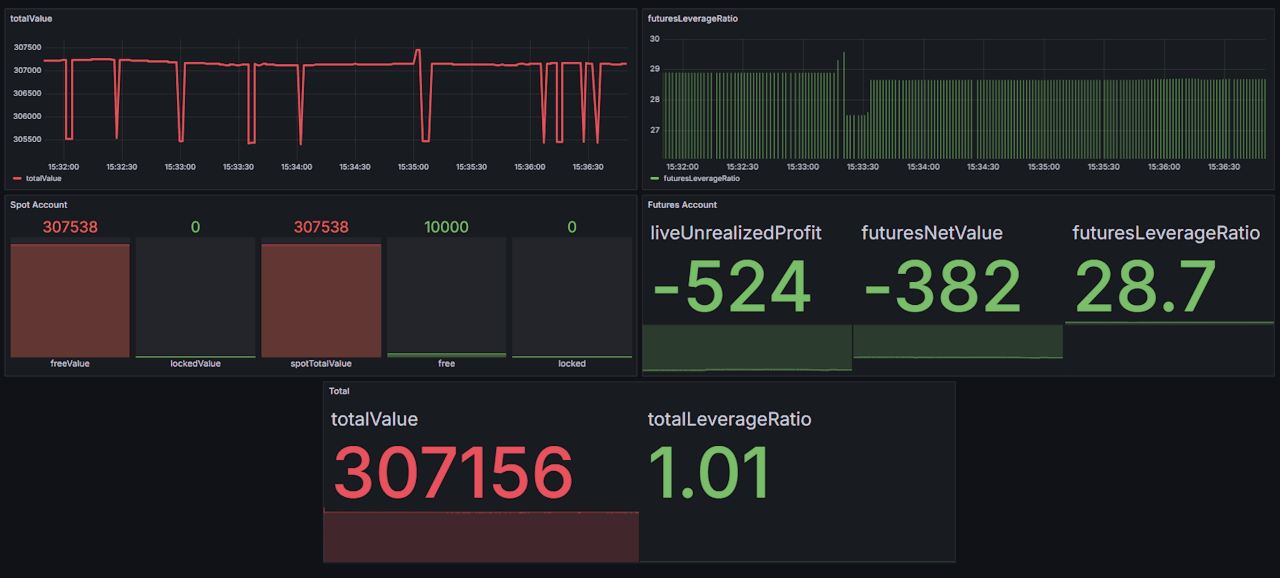Viewport: 1280px width, 578px height.
Task: Click 15:36:30 time tick in totalValue chart
Action: click(588, 167)
